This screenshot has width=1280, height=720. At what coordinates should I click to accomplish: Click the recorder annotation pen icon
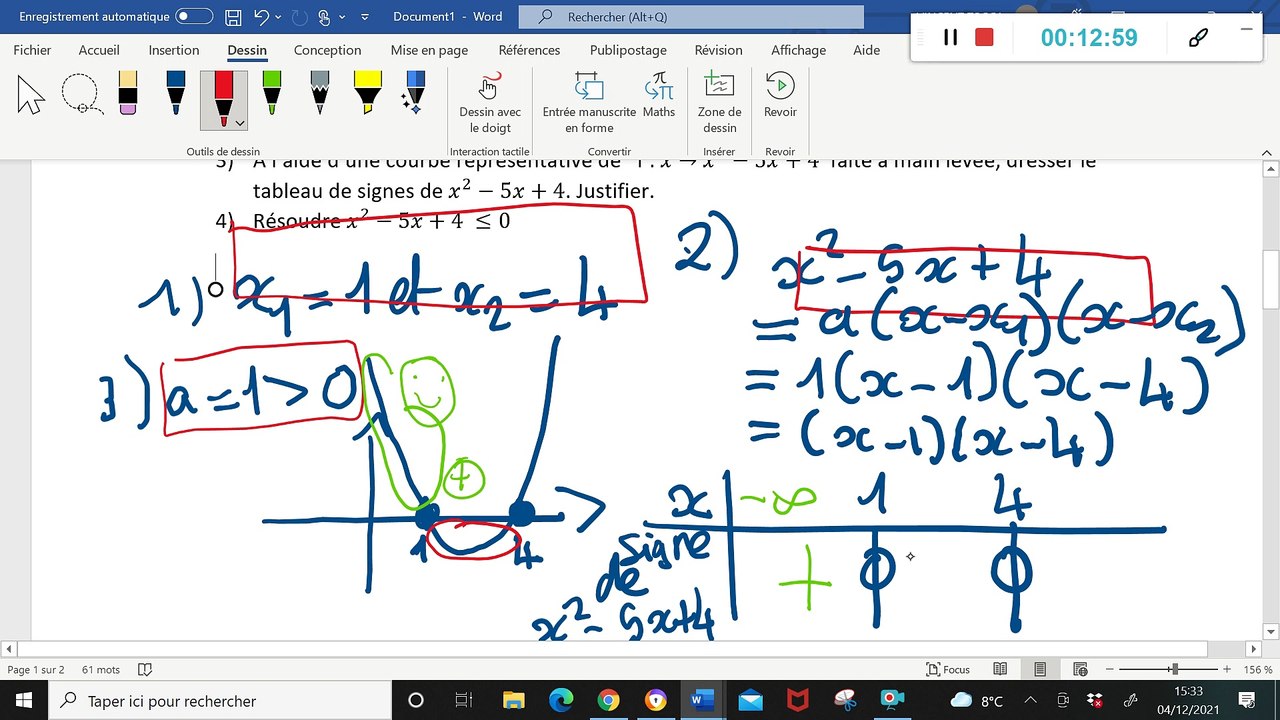1198,37
